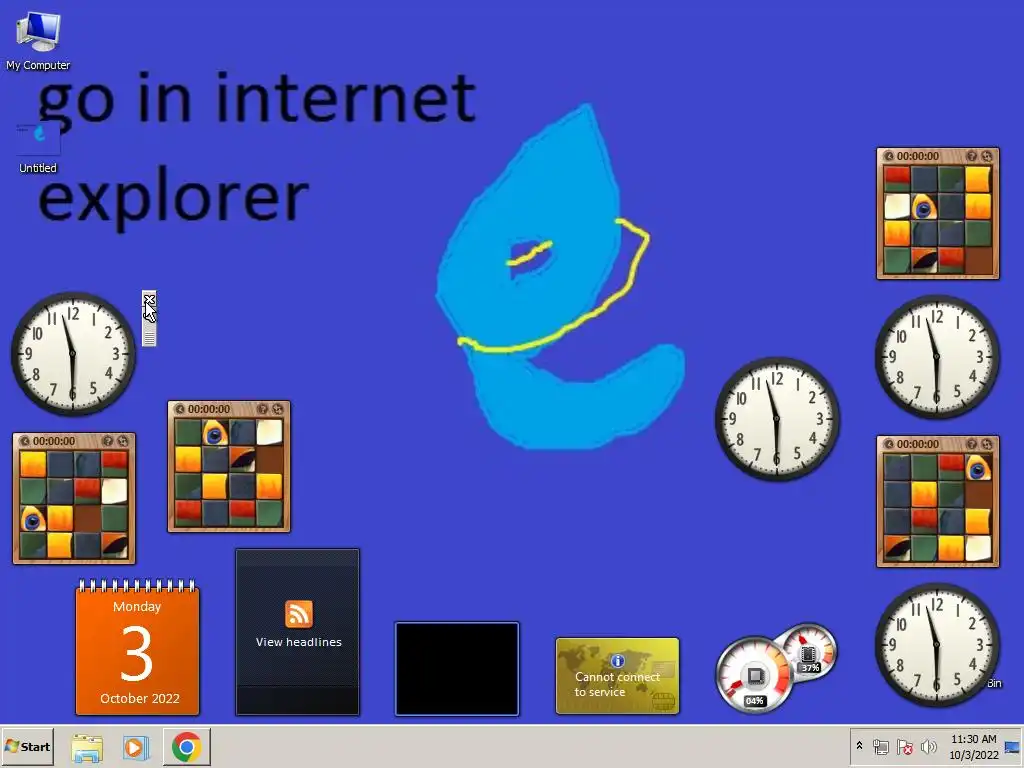Grab the drag handle beside the clock gadget
The image size is (1024, 768).
tap(149, 338)
